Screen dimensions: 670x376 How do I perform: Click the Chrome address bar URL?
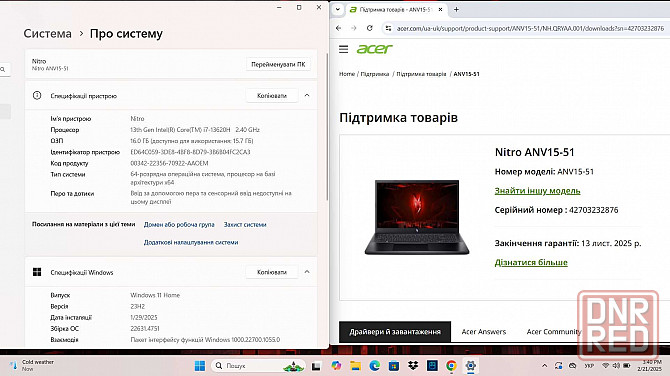(530, 28)
